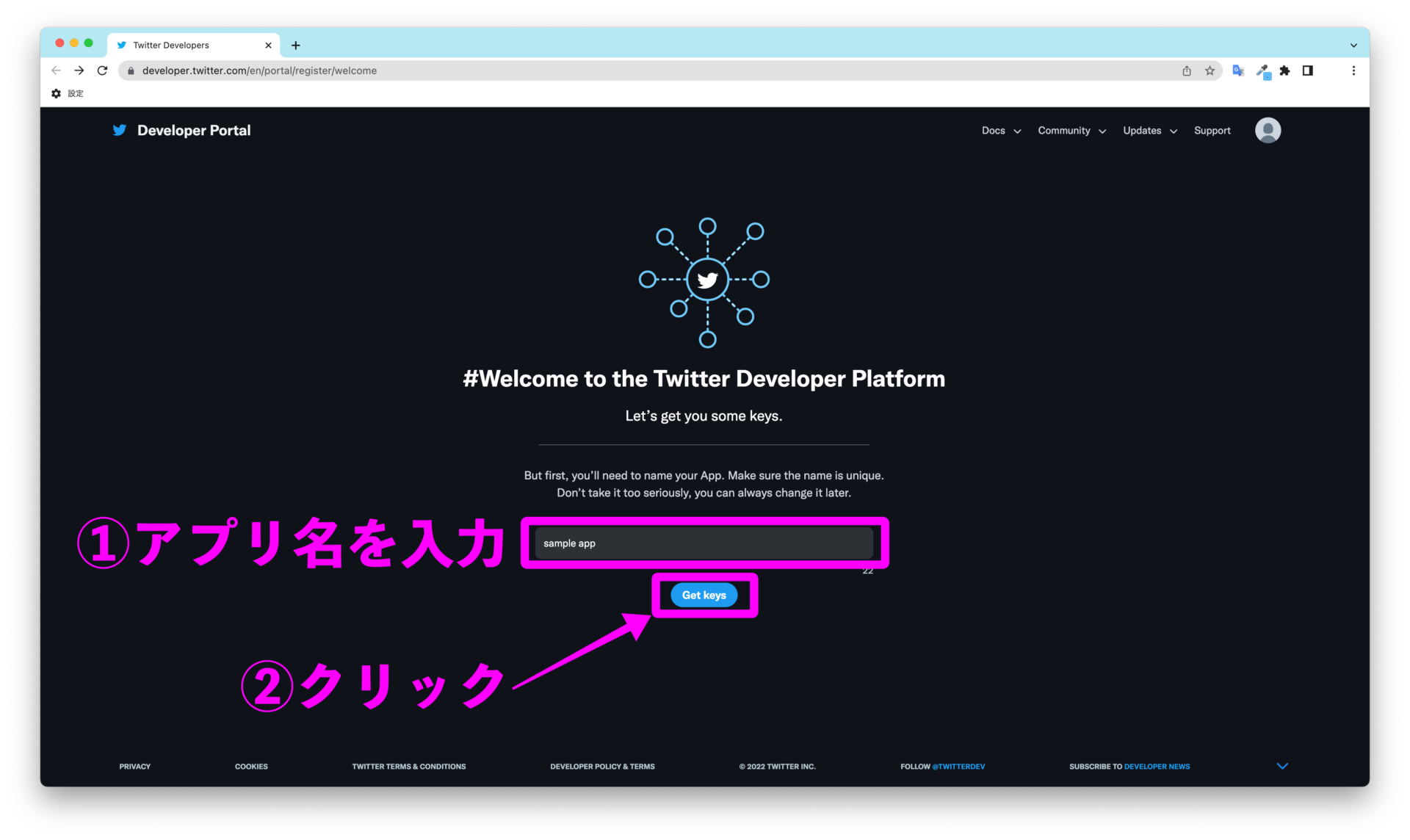Viewport: 1410px width, 840px height.
Task: Click the sidebar panel icon in toolbar
Action: (x=1308, y=70)
